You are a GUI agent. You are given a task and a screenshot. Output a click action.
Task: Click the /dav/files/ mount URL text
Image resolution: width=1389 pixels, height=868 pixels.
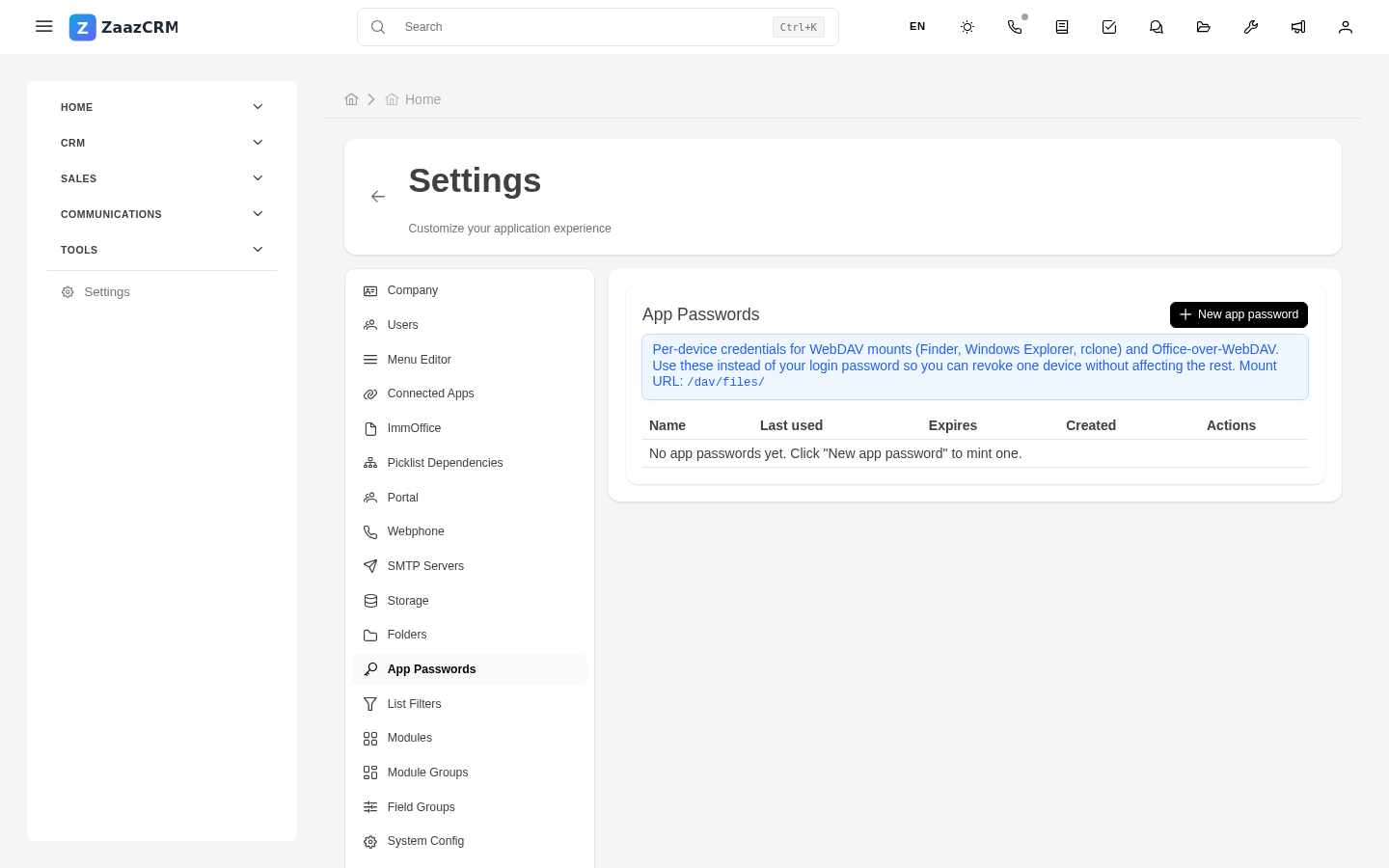pos(725,382)
